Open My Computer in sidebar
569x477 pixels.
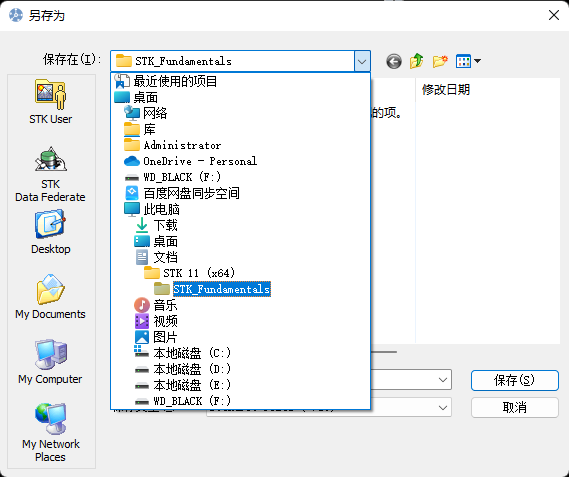click(x=51, y=362)
